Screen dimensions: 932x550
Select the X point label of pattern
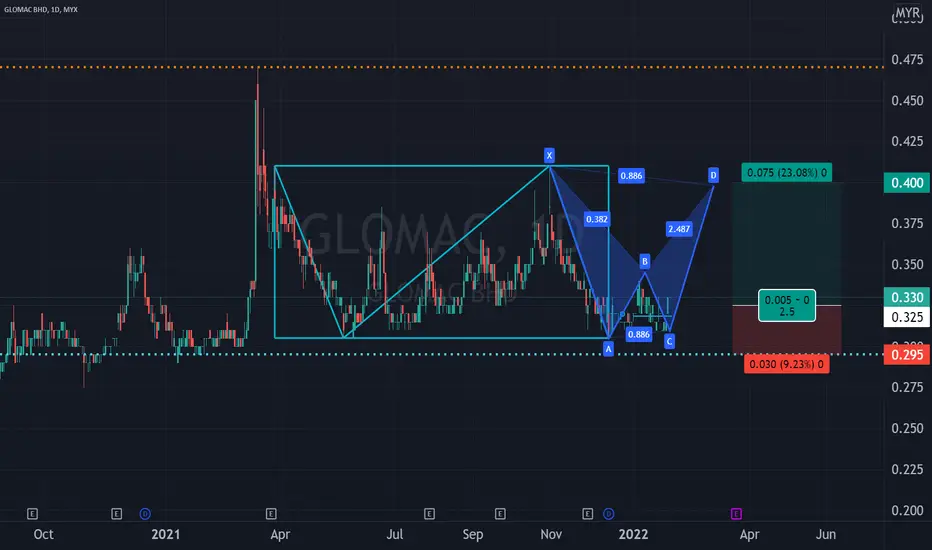(549, 156)
